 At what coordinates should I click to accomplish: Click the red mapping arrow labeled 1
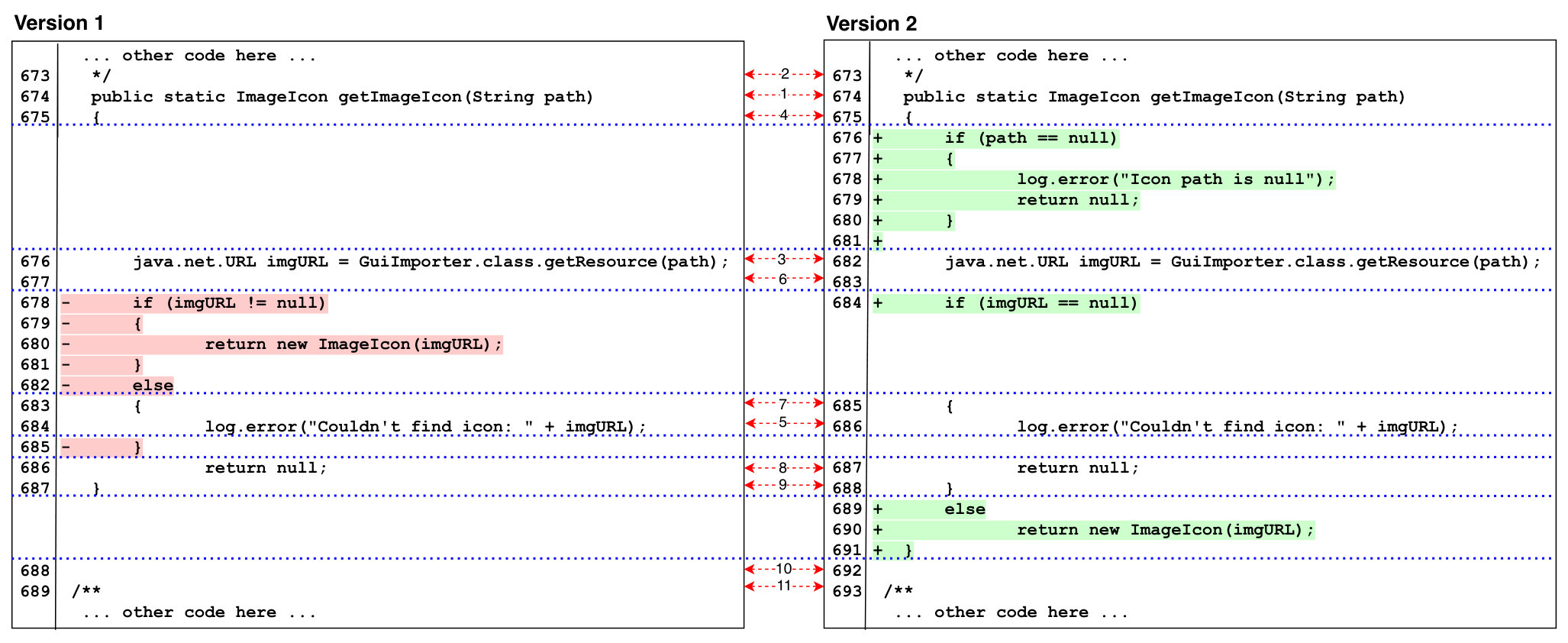pos(784,95)
